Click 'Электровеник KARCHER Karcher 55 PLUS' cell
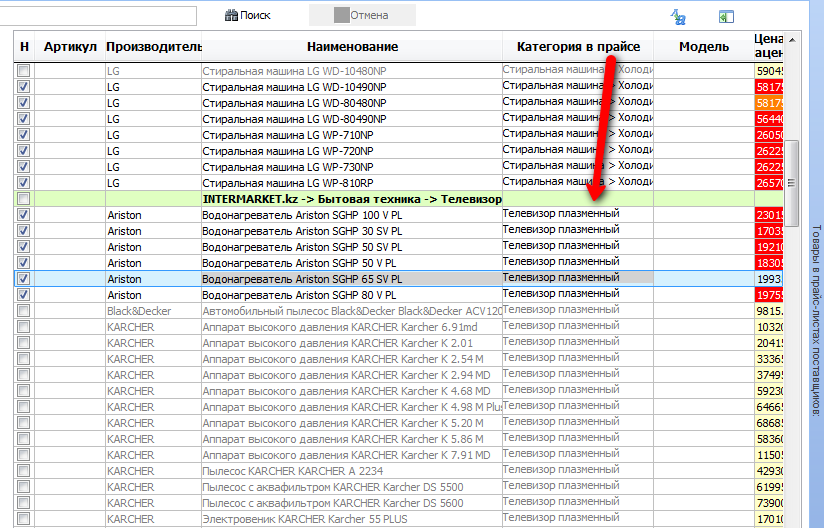The width and height of the screenshot is (824, 528). coord(352,519)
